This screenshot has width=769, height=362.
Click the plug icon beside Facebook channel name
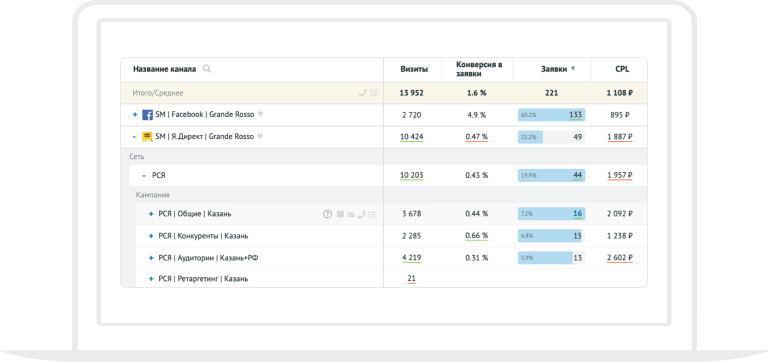[x=261, y=114]
